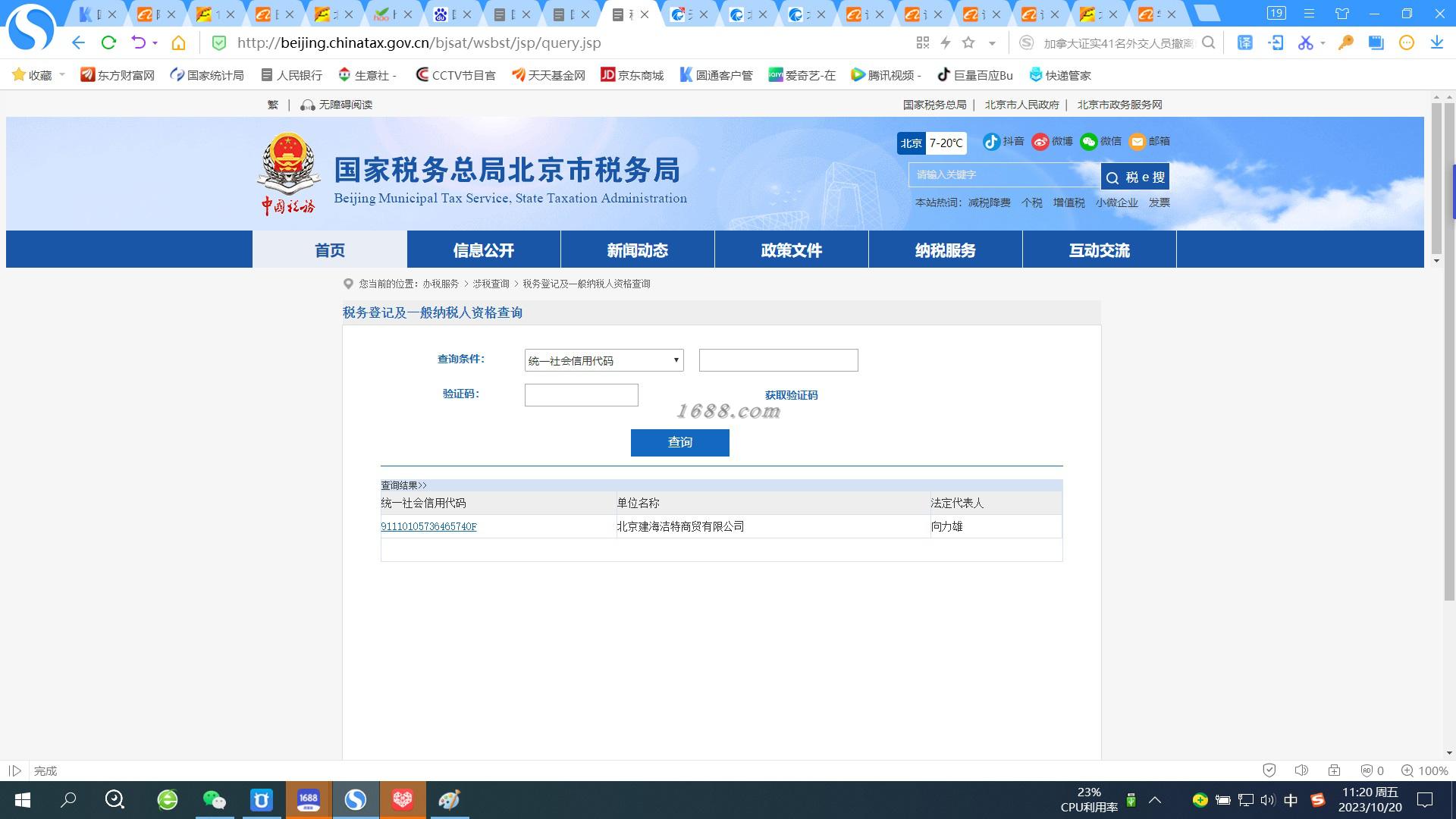Click the credit code query input field
This screenshot has width=1456, height=819.
(x=779, y=360)
